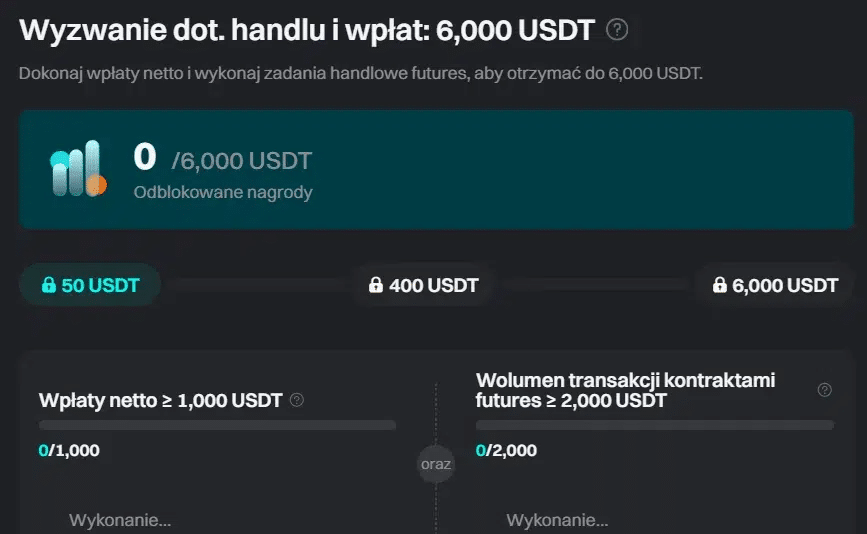Click help icon beside futures volume heading

(x=824, y=390)
